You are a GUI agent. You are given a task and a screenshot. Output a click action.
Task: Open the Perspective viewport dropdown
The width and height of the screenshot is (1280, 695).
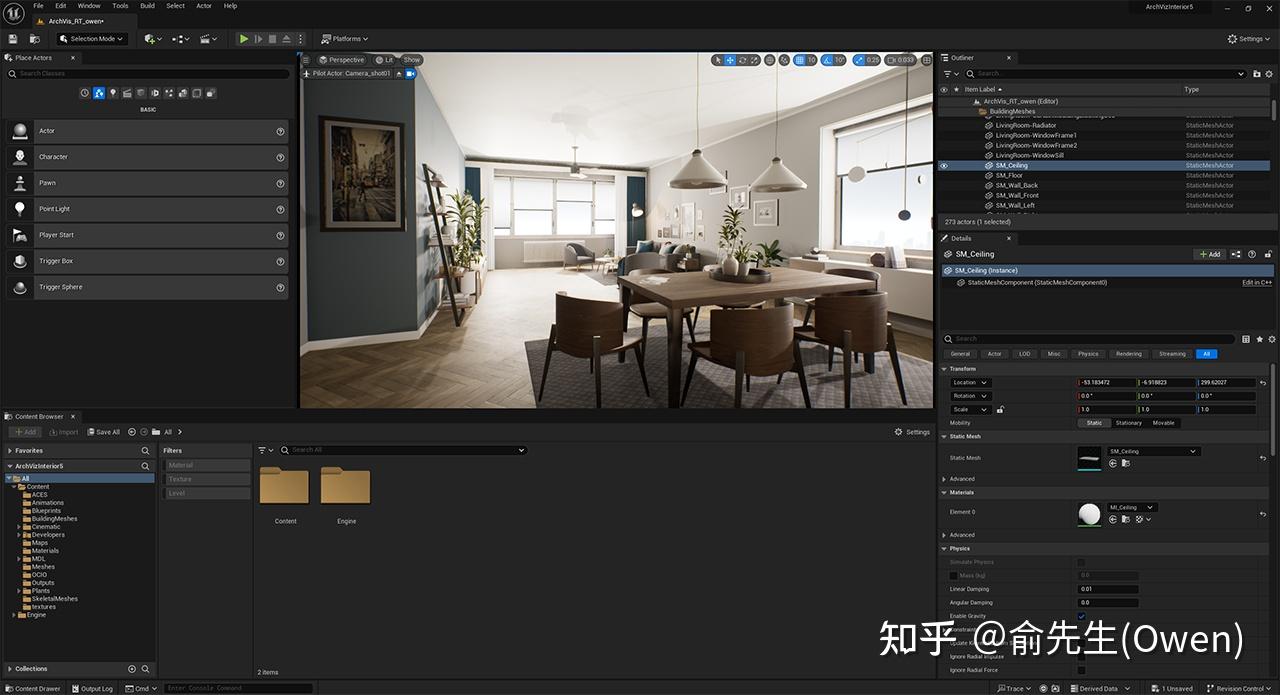pyautogui.click(x=341, y=60)
